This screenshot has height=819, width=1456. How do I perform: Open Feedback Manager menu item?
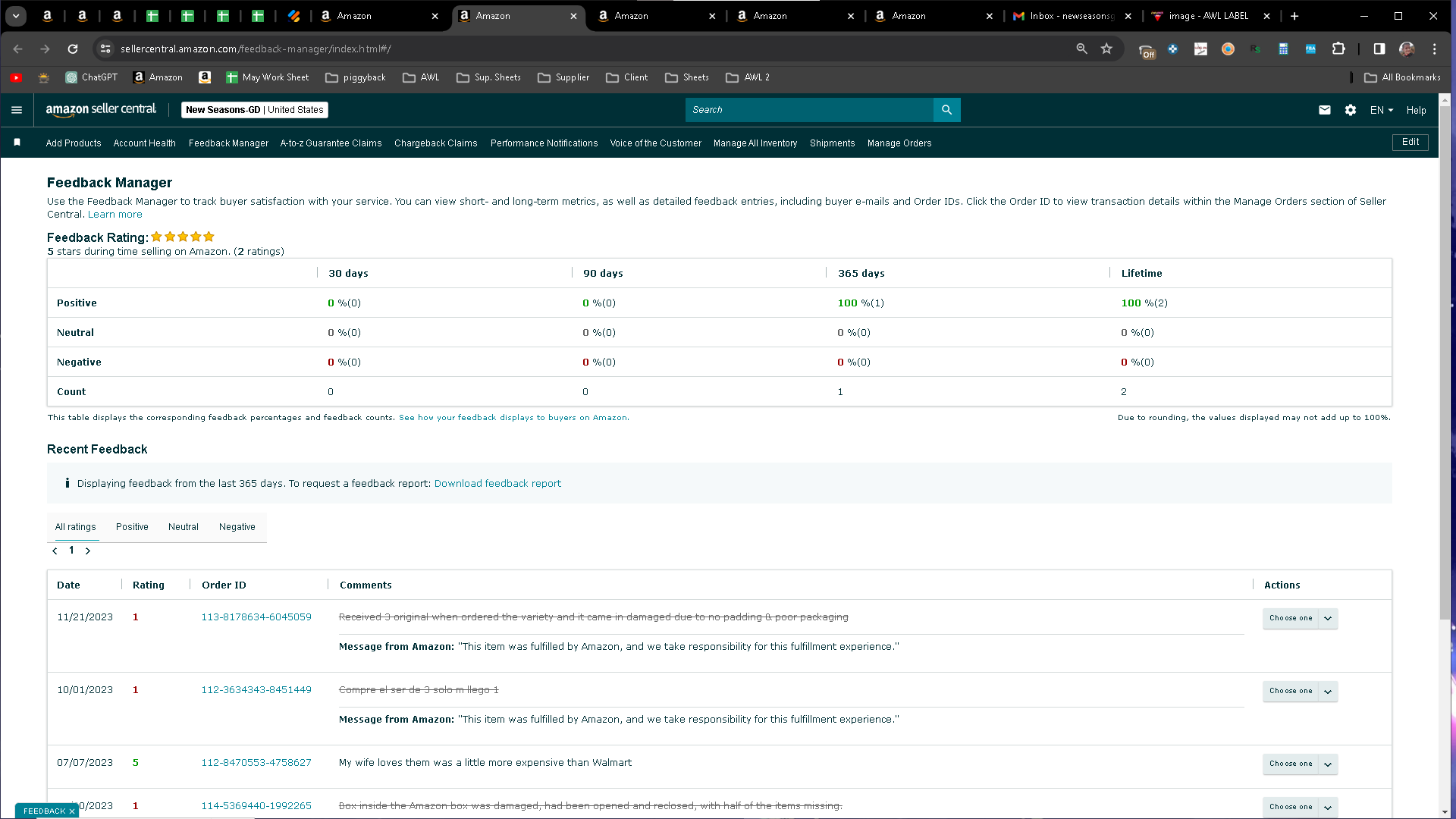click(228, 143)
